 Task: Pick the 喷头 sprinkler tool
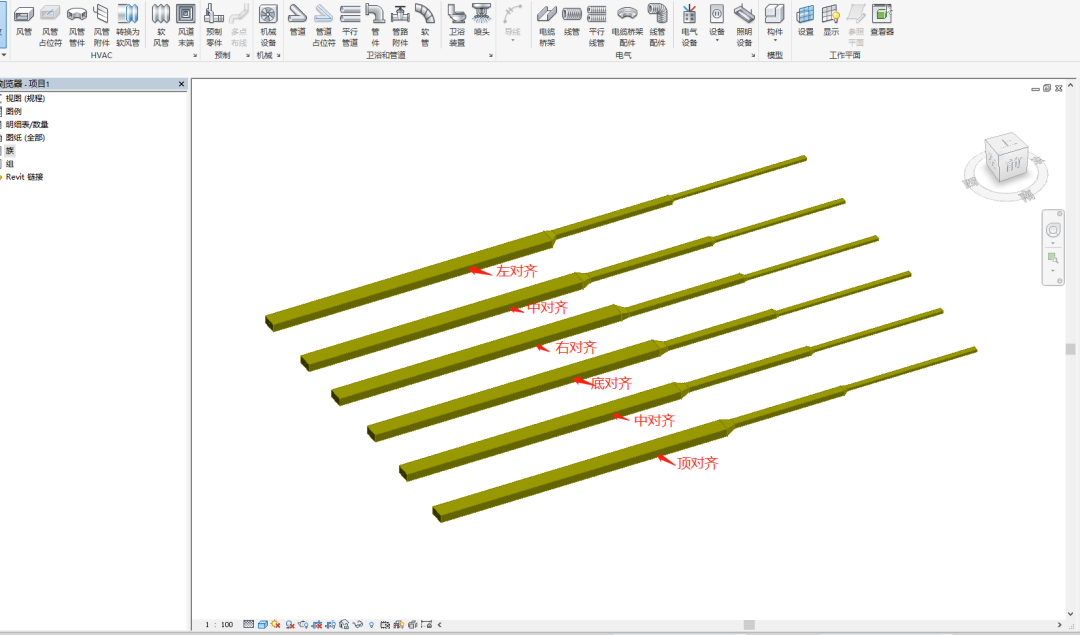[x=482, y=22]
